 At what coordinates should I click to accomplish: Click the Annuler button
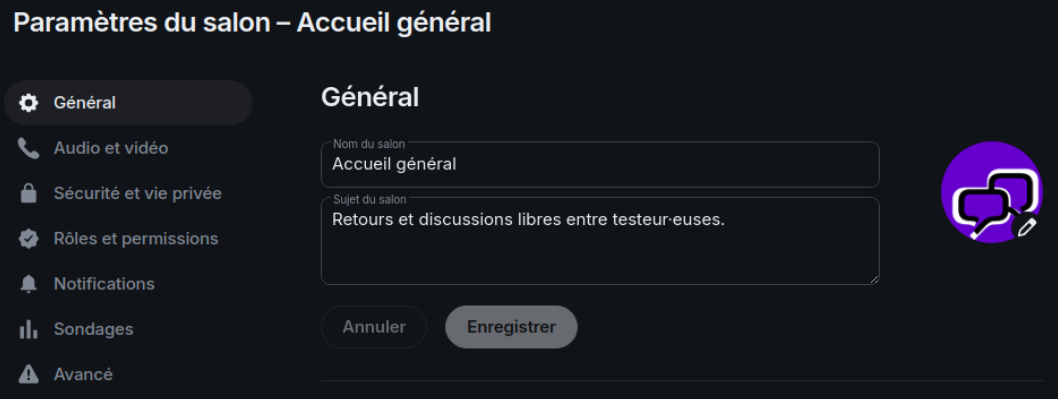tap(374, 327)
